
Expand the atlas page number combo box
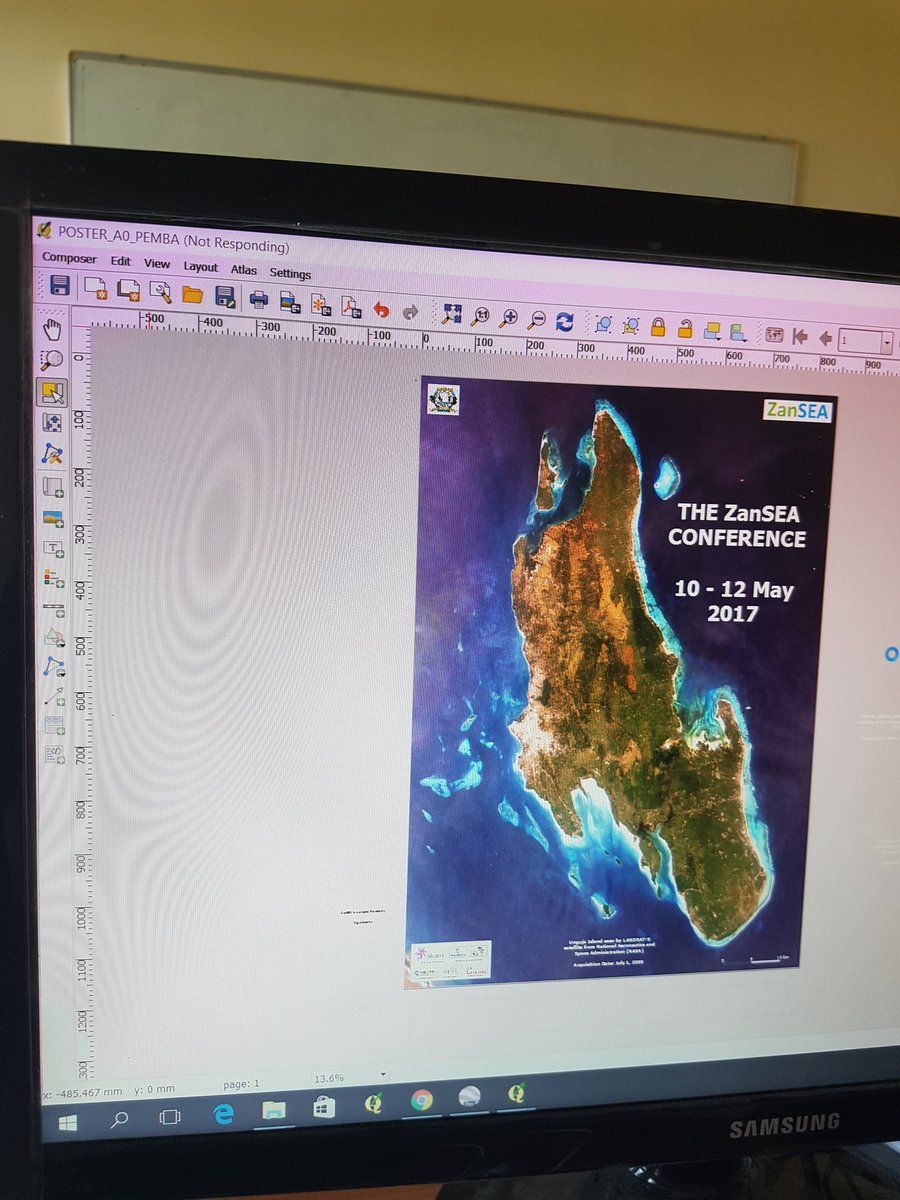click(886, 342)
